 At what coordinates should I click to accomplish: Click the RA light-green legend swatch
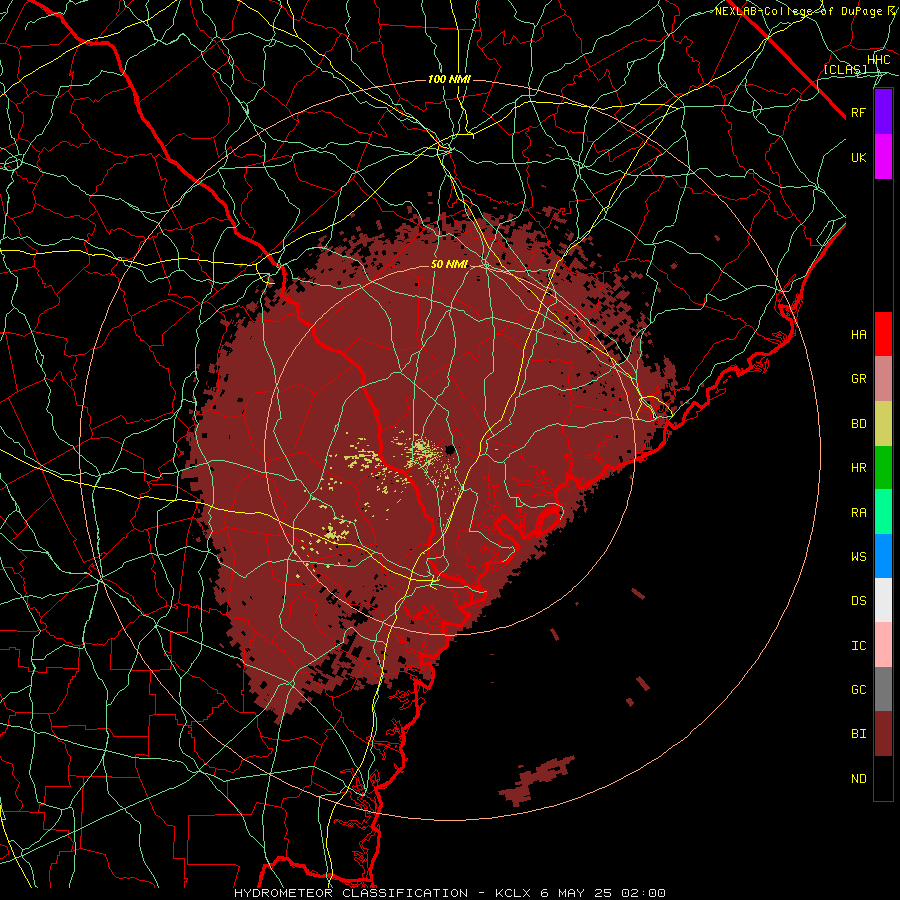(x=883, y=512)
